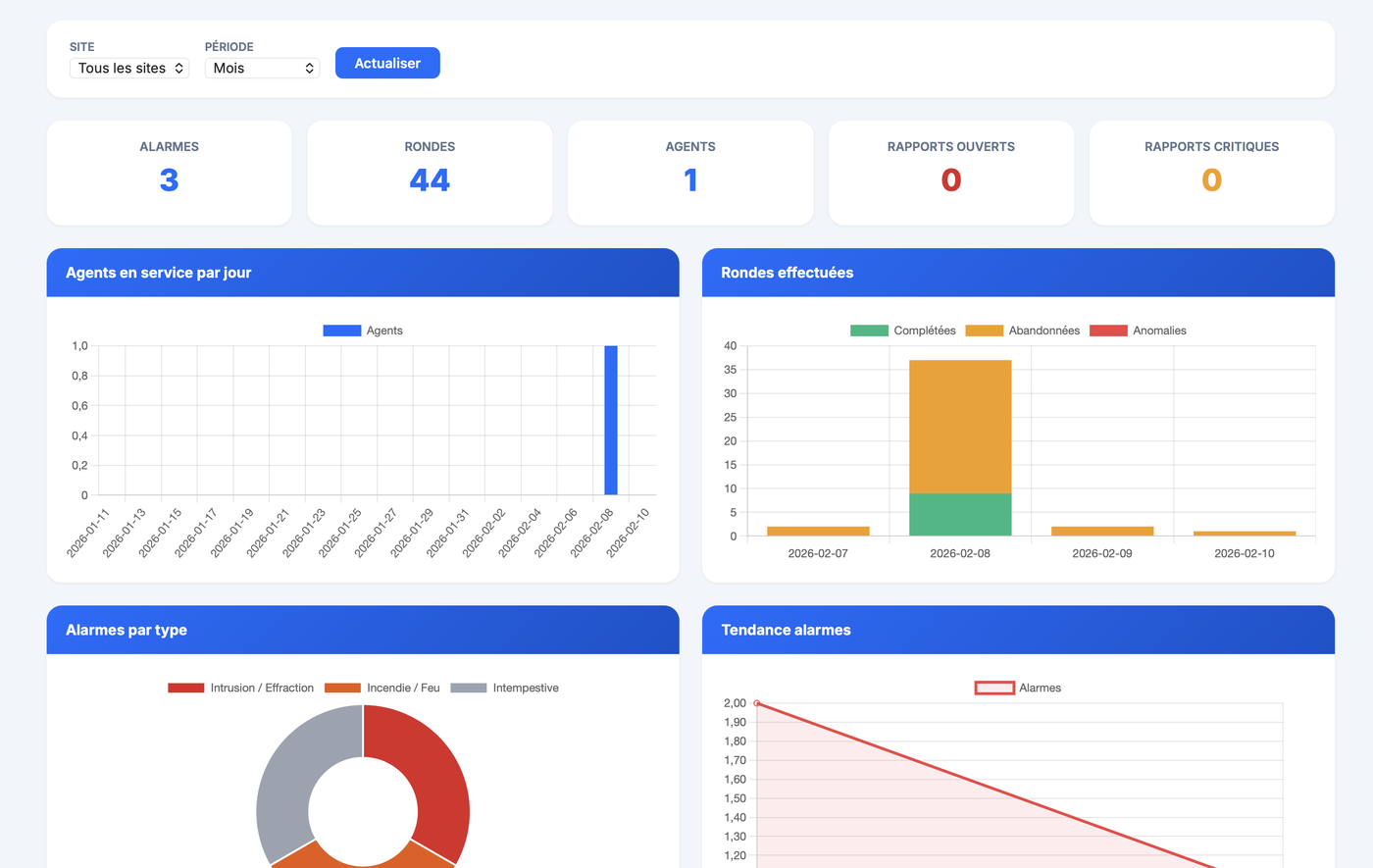Screen dimensions: 1373x868
Task: Toggle the Complétées legend item
Action: coord(903,331)
